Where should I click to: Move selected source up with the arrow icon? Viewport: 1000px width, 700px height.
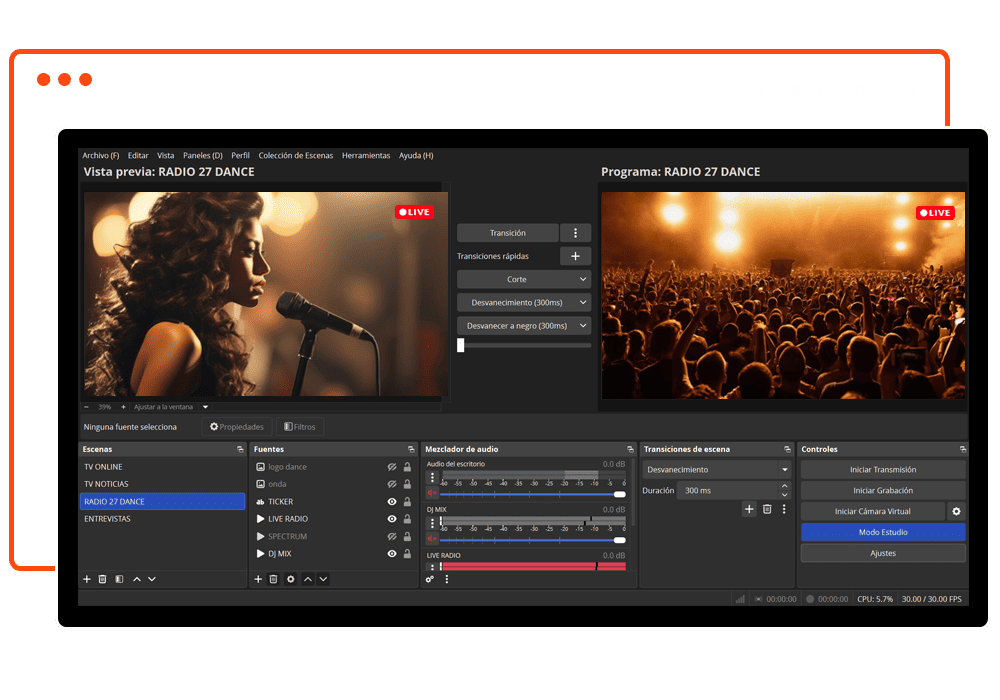pos(308,579)
